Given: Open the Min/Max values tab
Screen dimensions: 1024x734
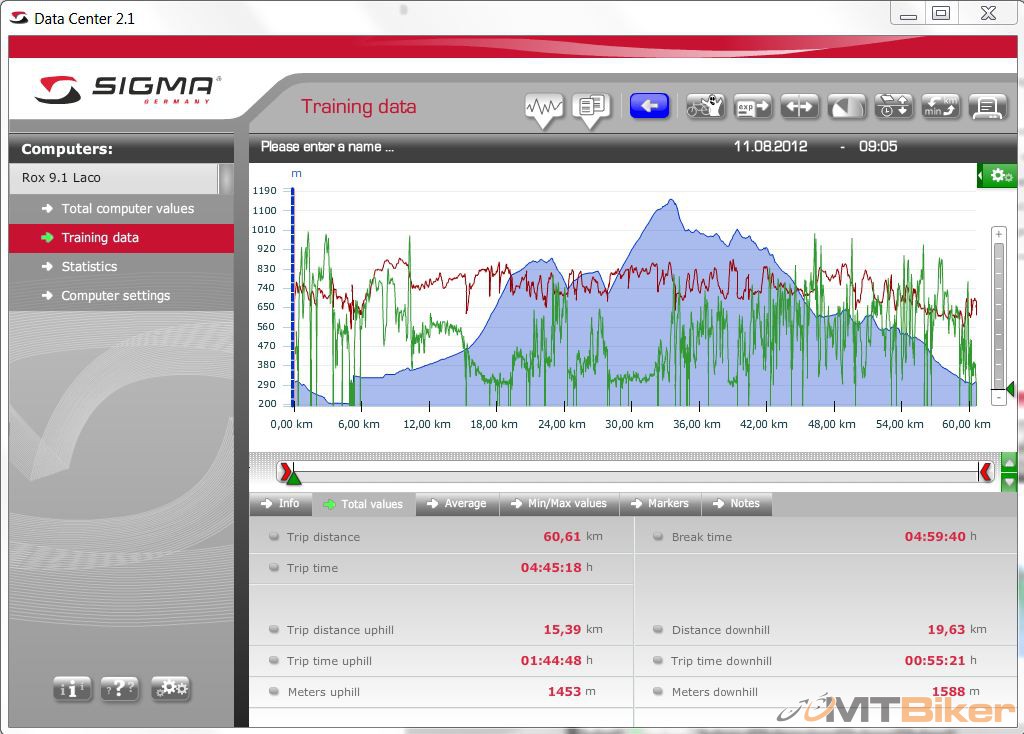Looking at the screenshot, I should coord(558,504).
